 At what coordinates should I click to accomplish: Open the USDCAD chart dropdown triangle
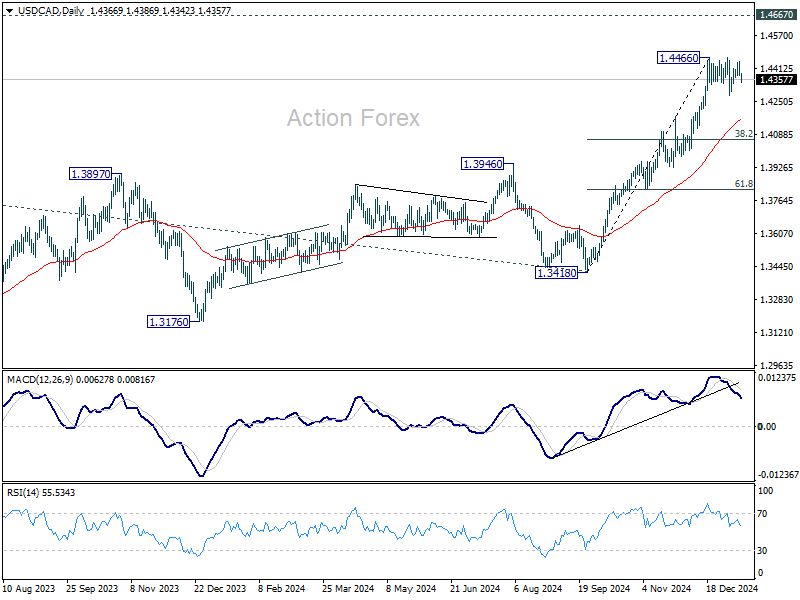pyautogui.click(x=9, y=11)
